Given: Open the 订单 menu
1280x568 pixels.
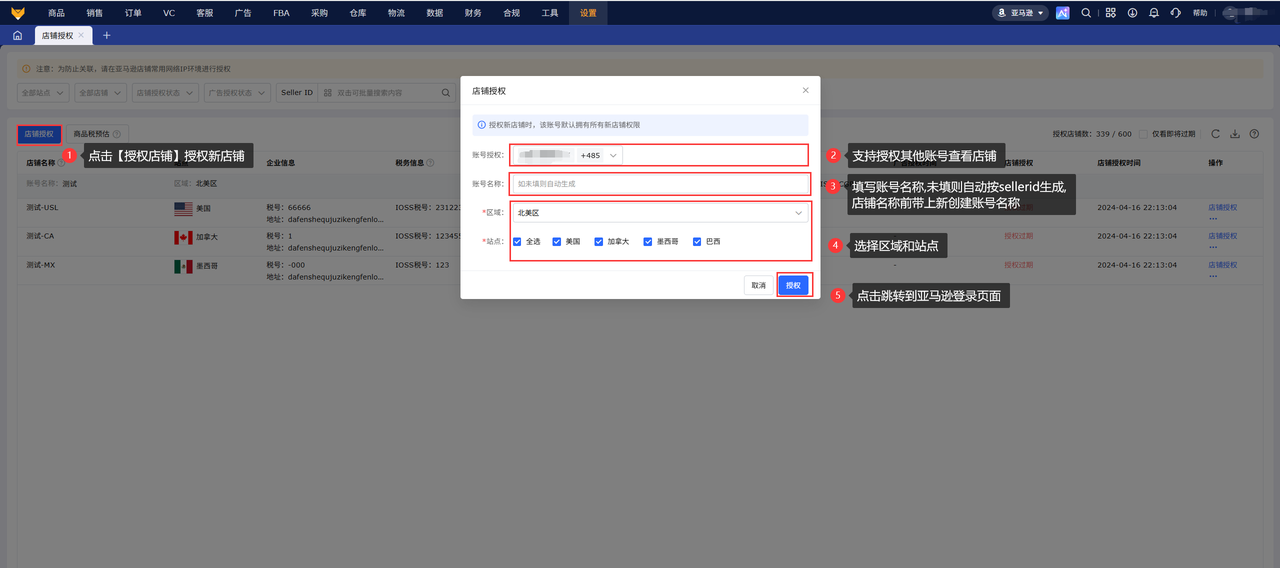Looking at the screenshot, I should (133, 13).
